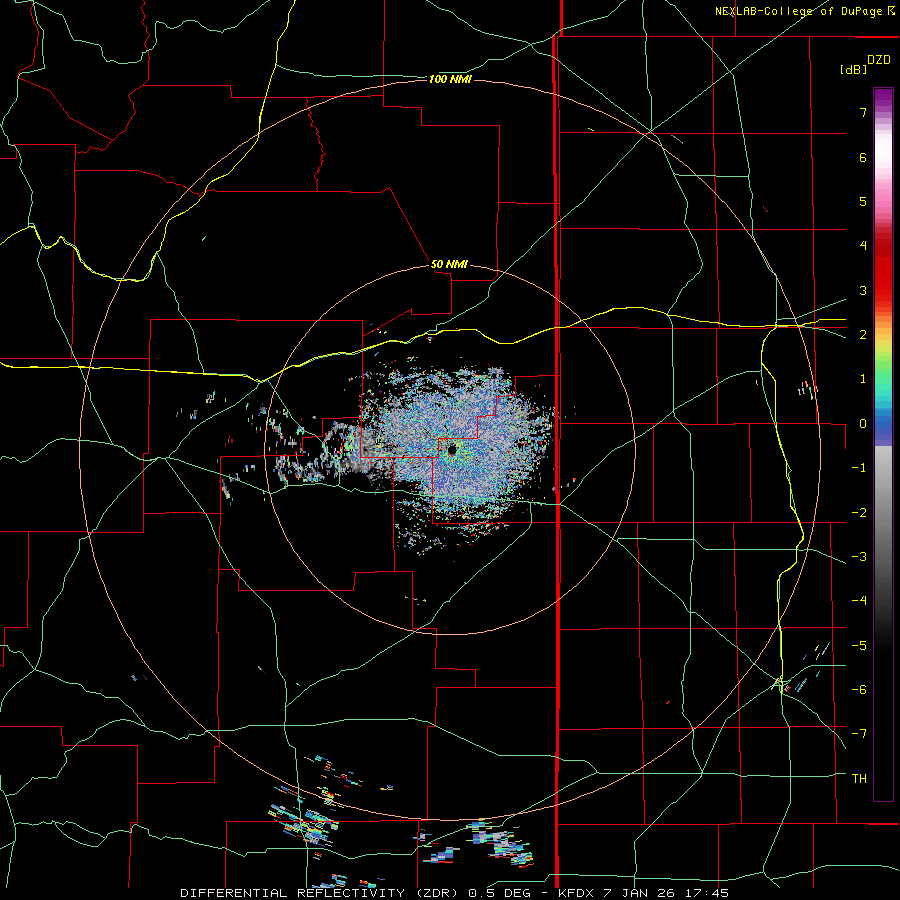Click the -7 value on color scale
900x900 pixels.
pos(859,734)
